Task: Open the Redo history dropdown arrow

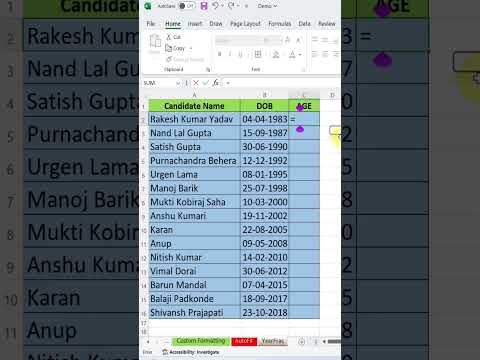Action: pyautogui.click(x=238, y=6)
